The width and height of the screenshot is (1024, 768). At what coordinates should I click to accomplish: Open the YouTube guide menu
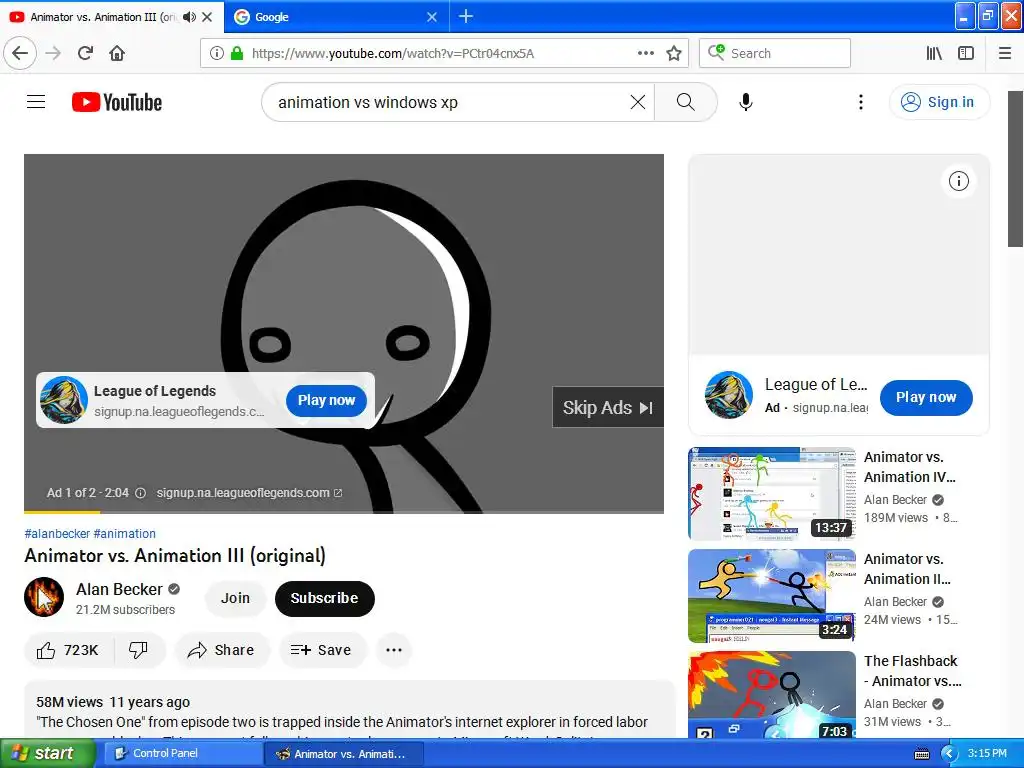[36, 102]
